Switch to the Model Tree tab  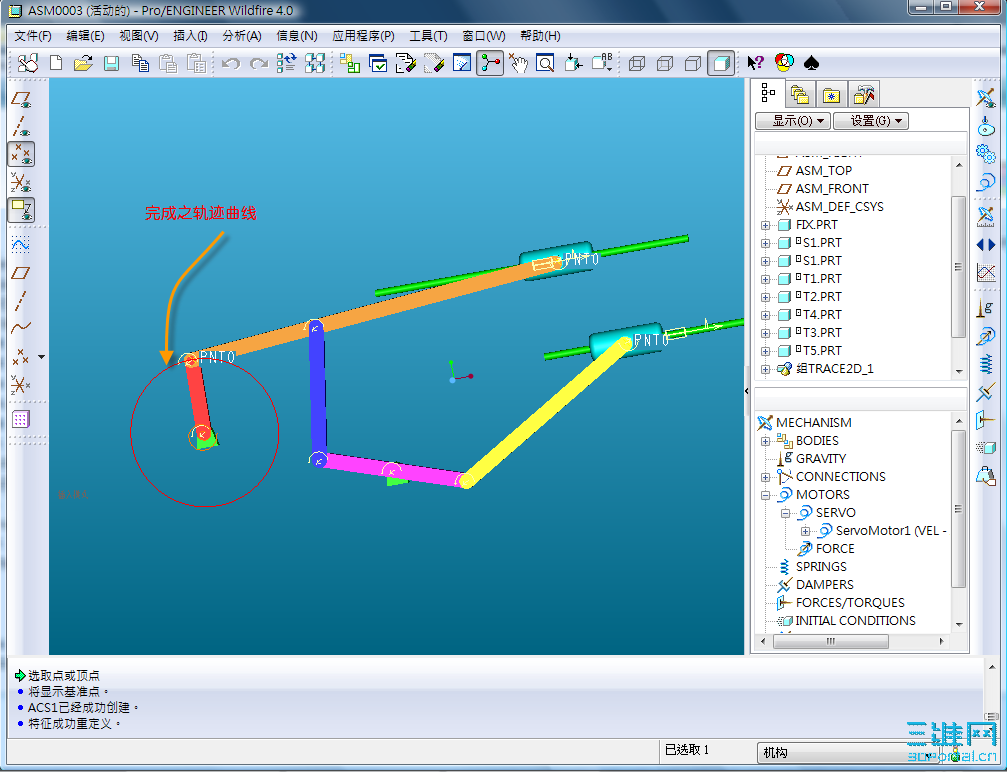point(768,94)
